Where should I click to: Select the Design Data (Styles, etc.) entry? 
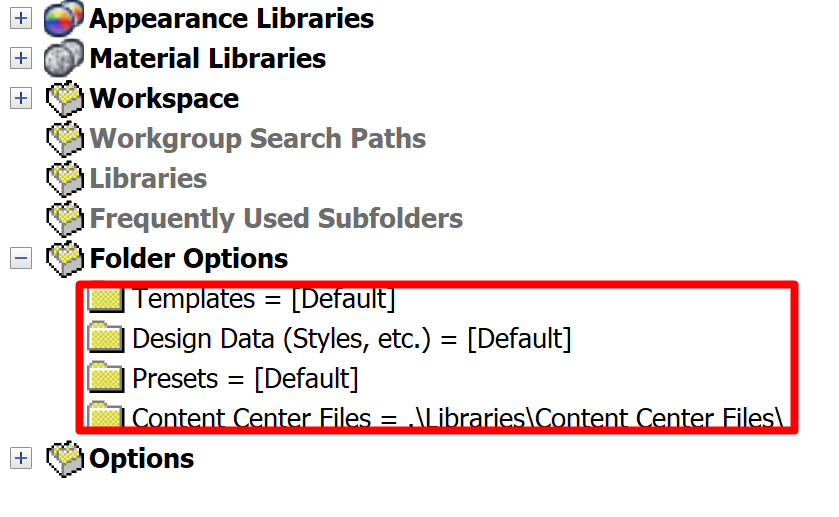(351, 339)
